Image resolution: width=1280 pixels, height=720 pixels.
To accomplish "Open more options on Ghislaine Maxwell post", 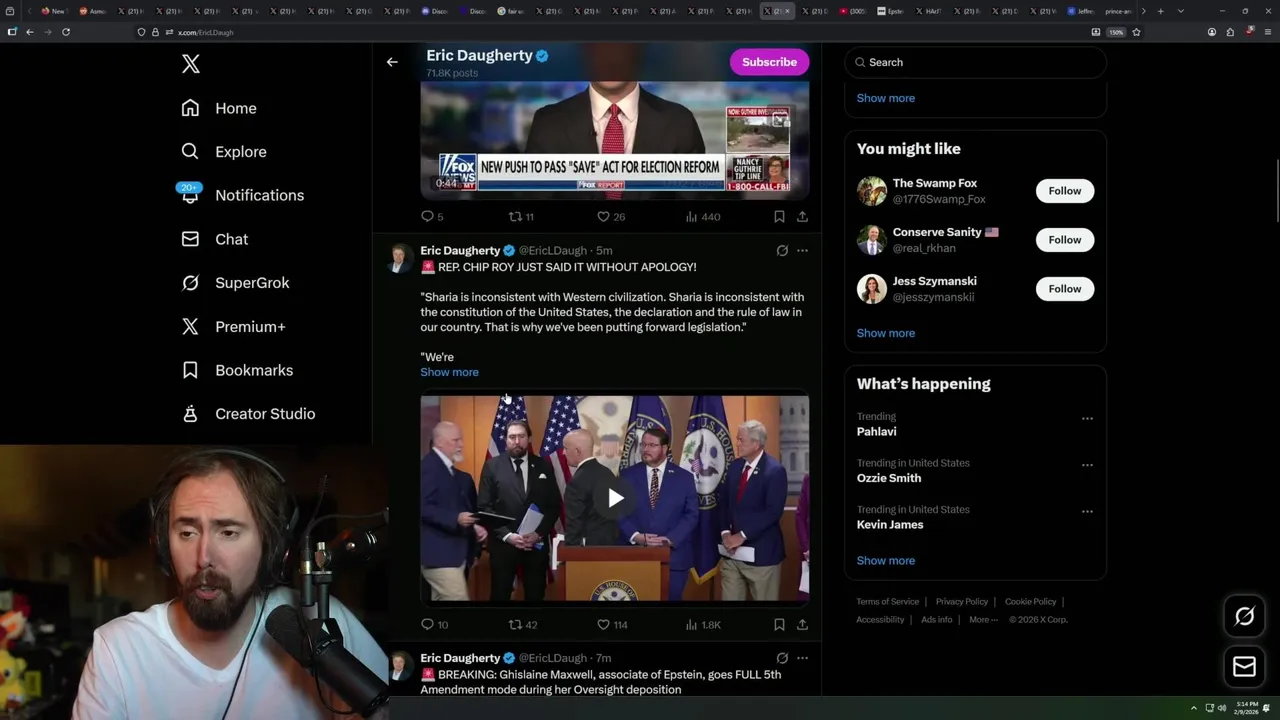I will click(x=802, y=658).
